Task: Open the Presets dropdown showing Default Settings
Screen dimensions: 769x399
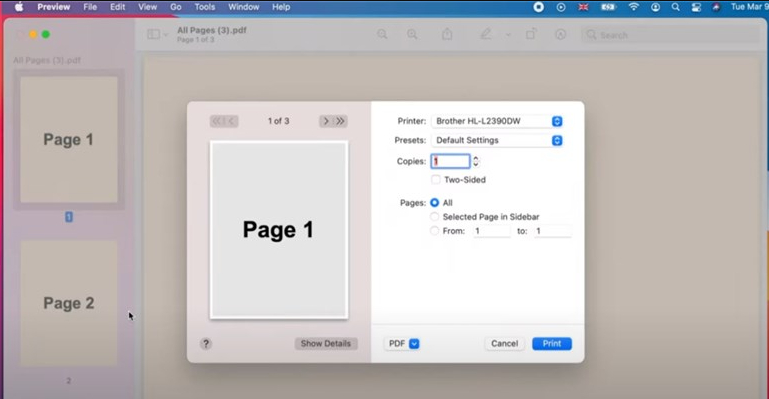Action: click(x=497, y=140)
